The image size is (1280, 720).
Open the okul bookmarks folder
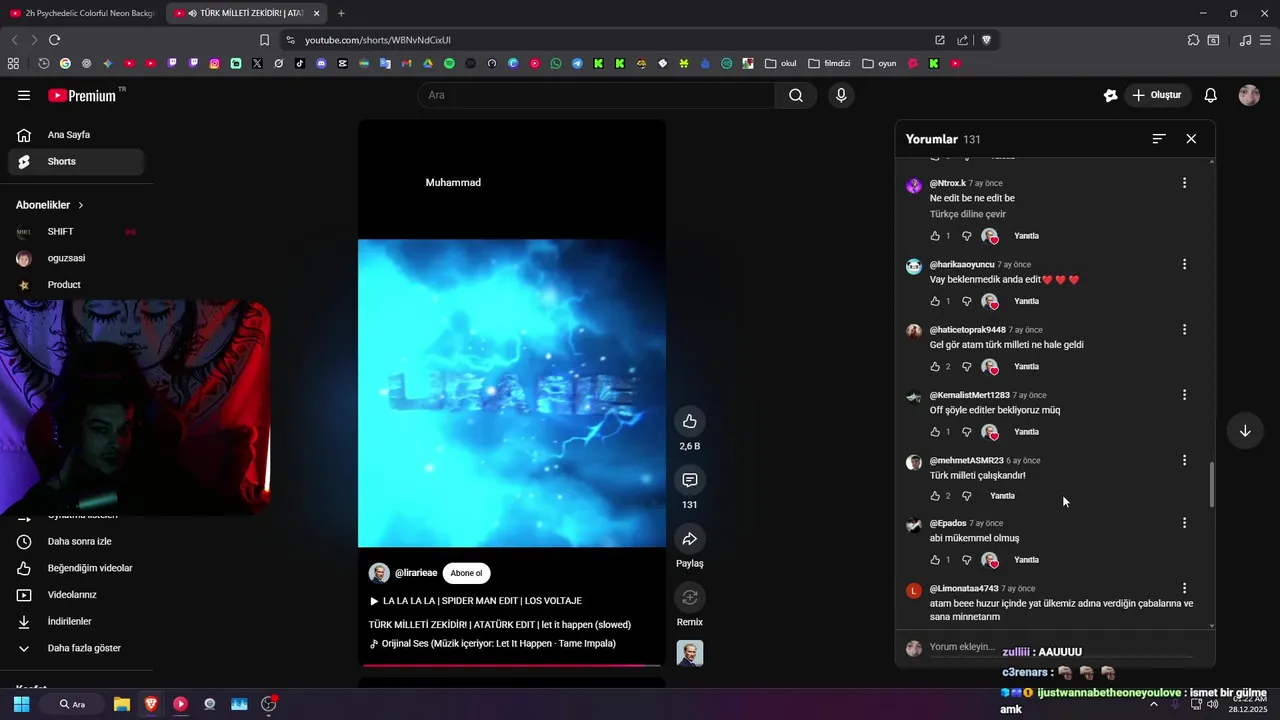[x=780, y=63]
